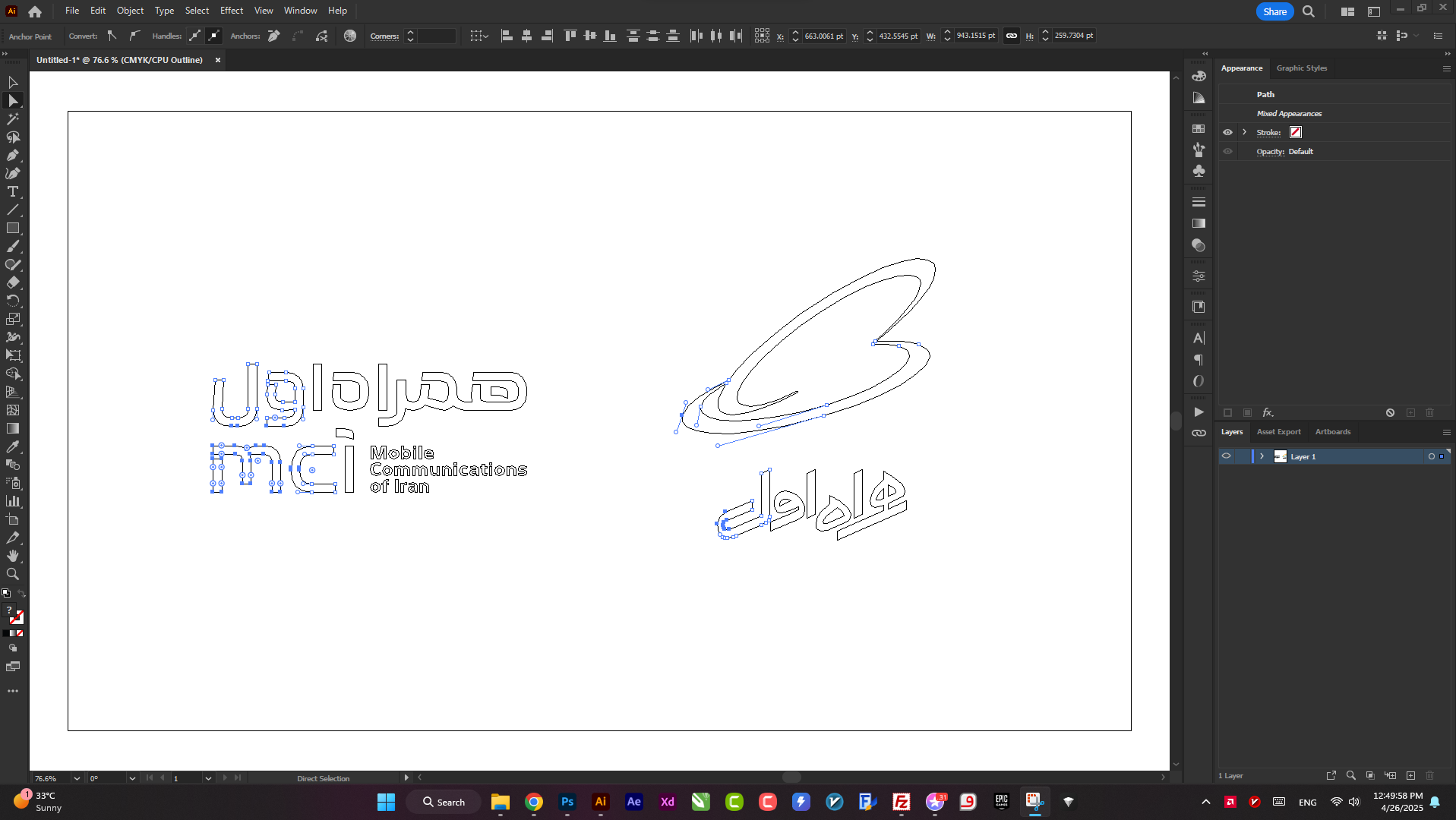
Task: Open the rotation angle dropdown
Action: 132,778
